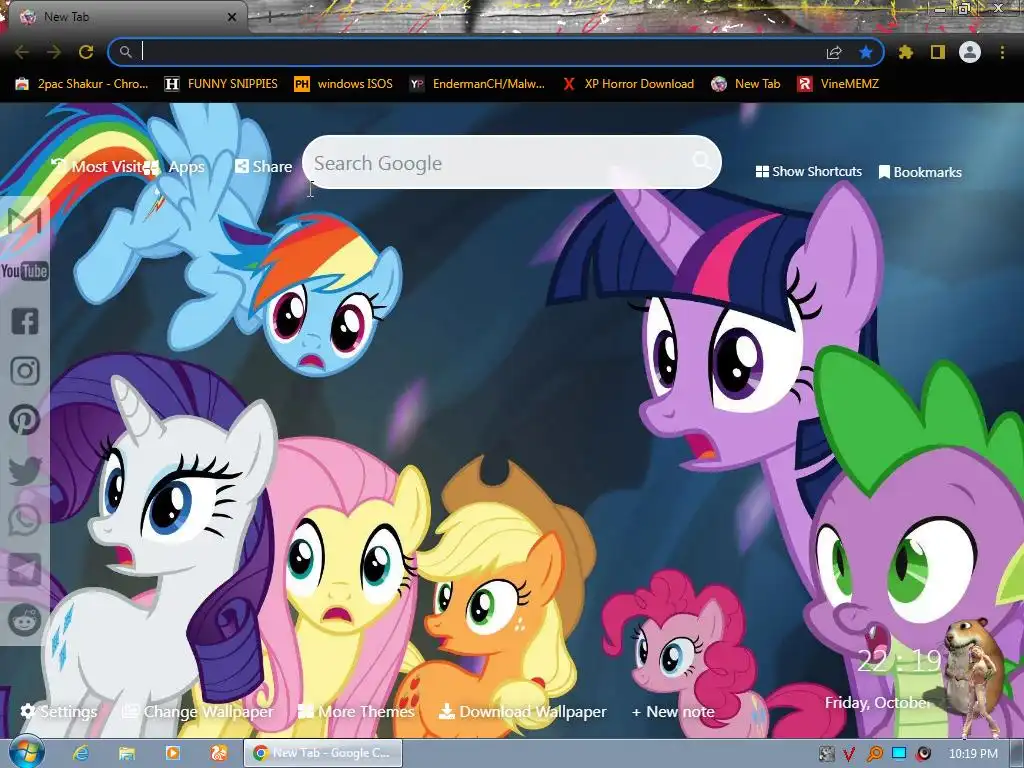
Task: Open the Windows Start orb
Action: click(x=27, y=752)
